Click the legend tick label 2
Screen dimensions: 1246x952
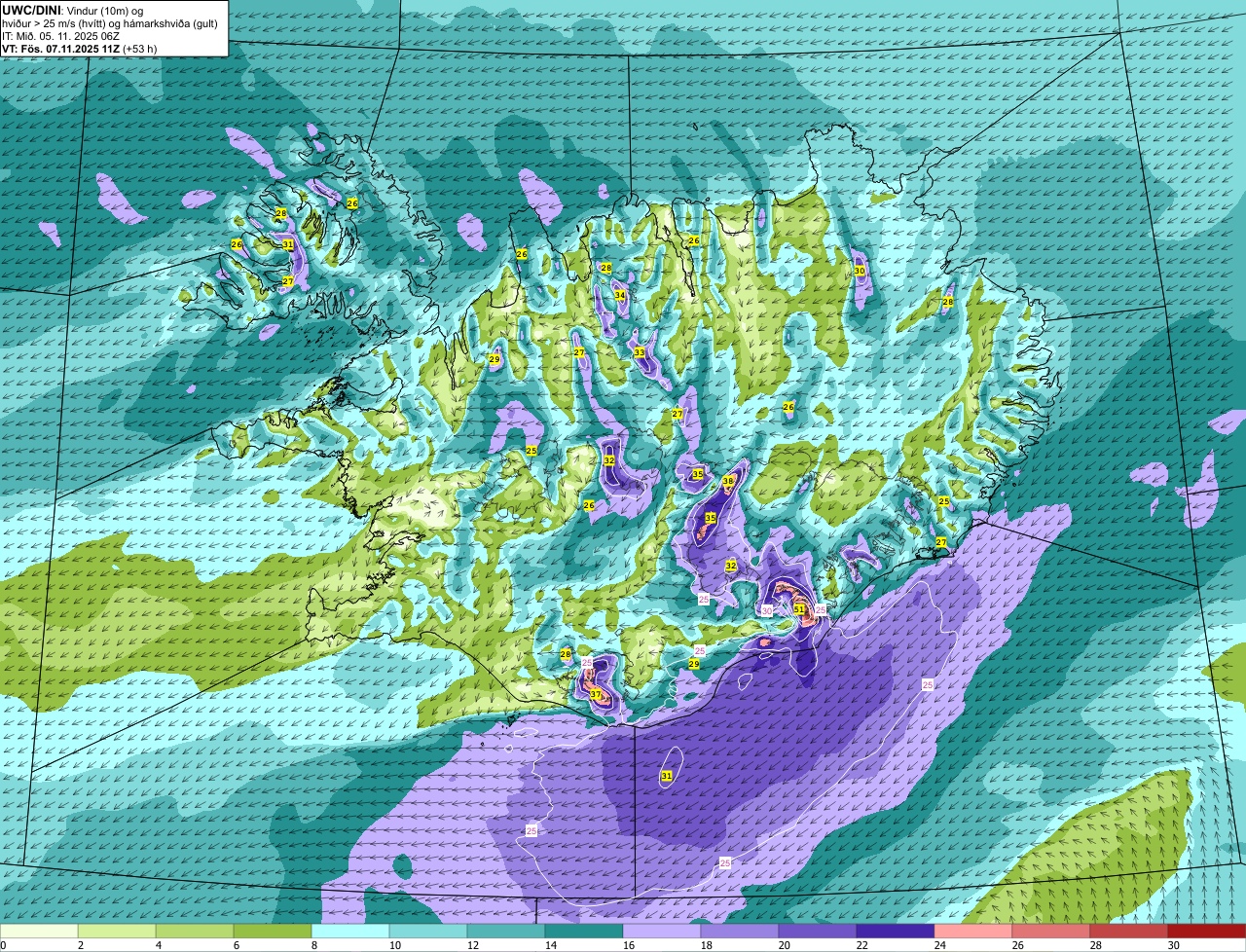pos(80,945)
